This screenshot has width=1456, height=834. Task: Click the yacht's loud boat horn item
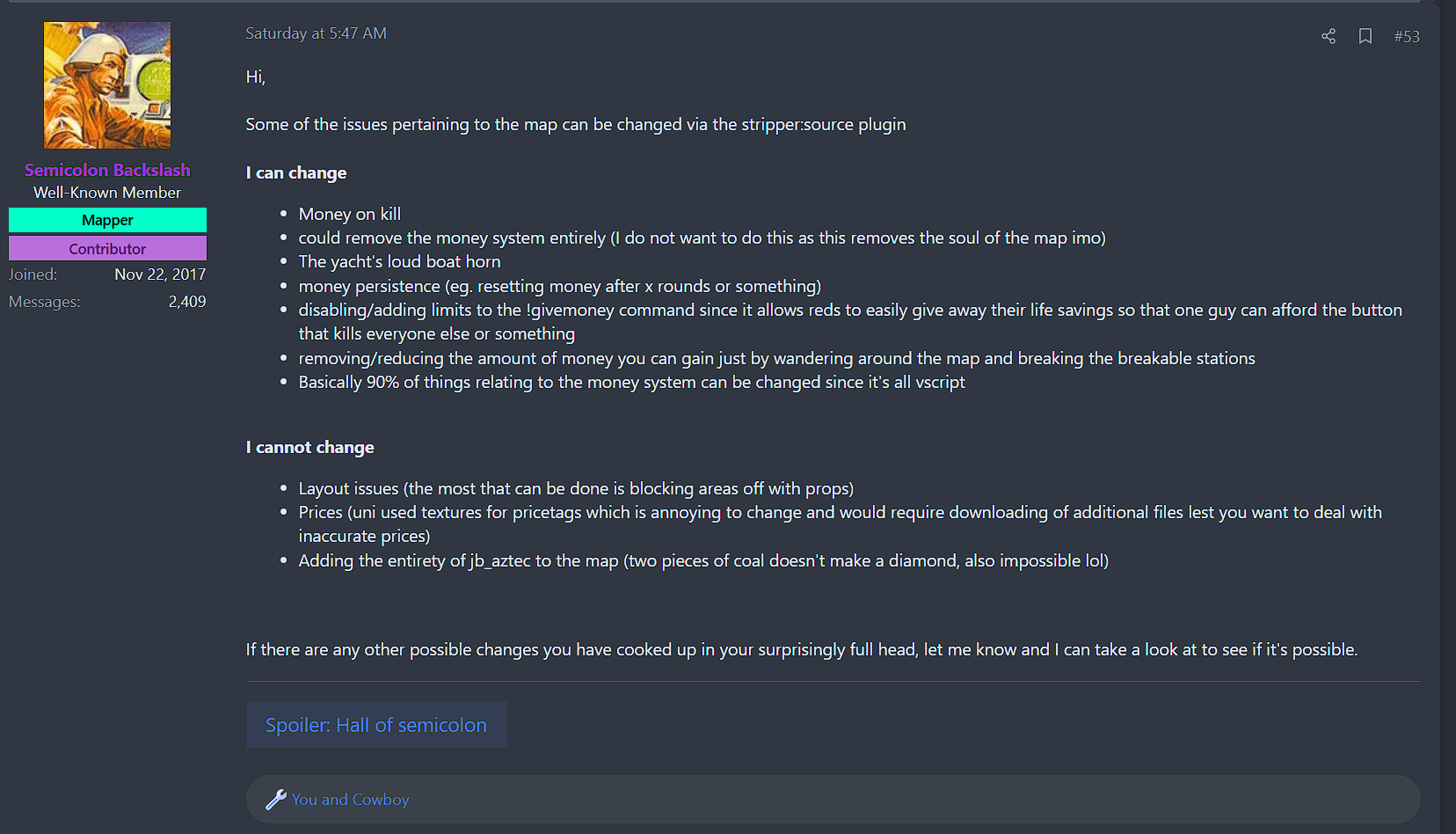399,261
